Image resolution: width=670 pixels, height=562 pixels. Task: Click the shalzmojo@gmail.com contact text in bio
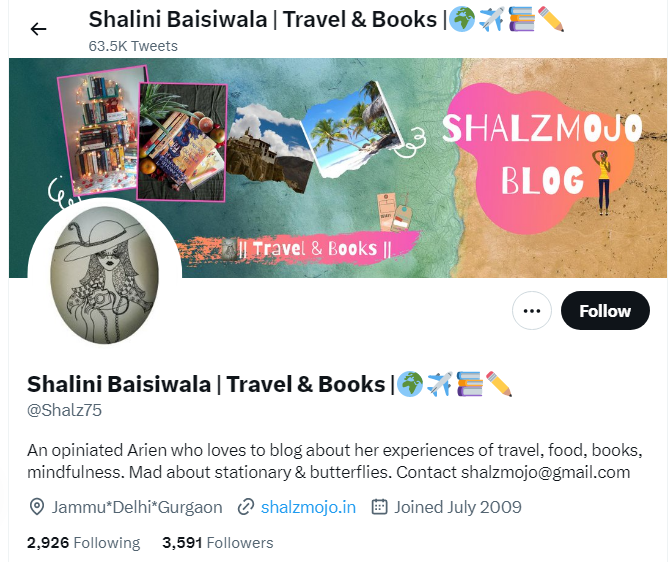(x=545, y=473)
